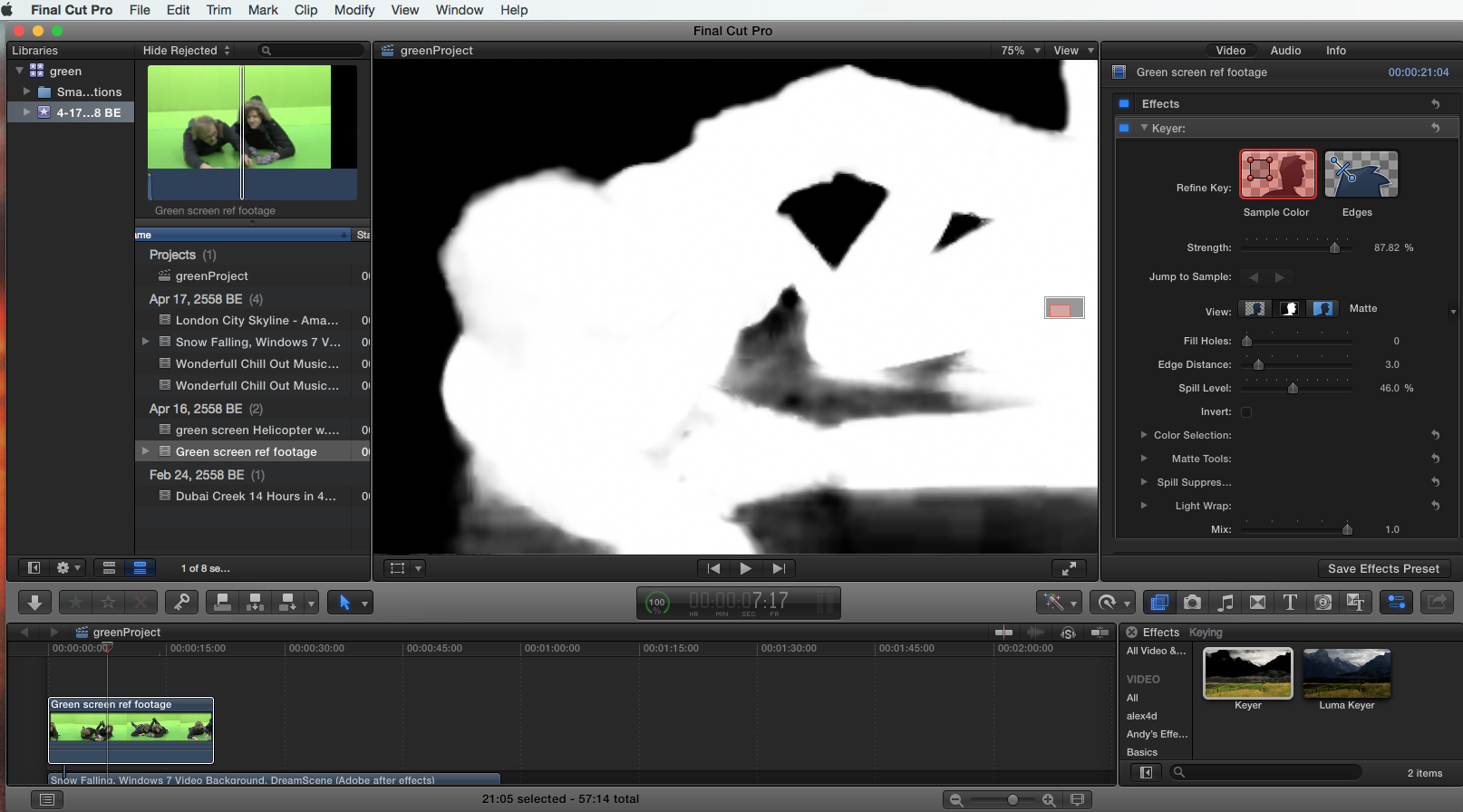
Task: Click the Effects browser search field
Action: pos(1265,773)
